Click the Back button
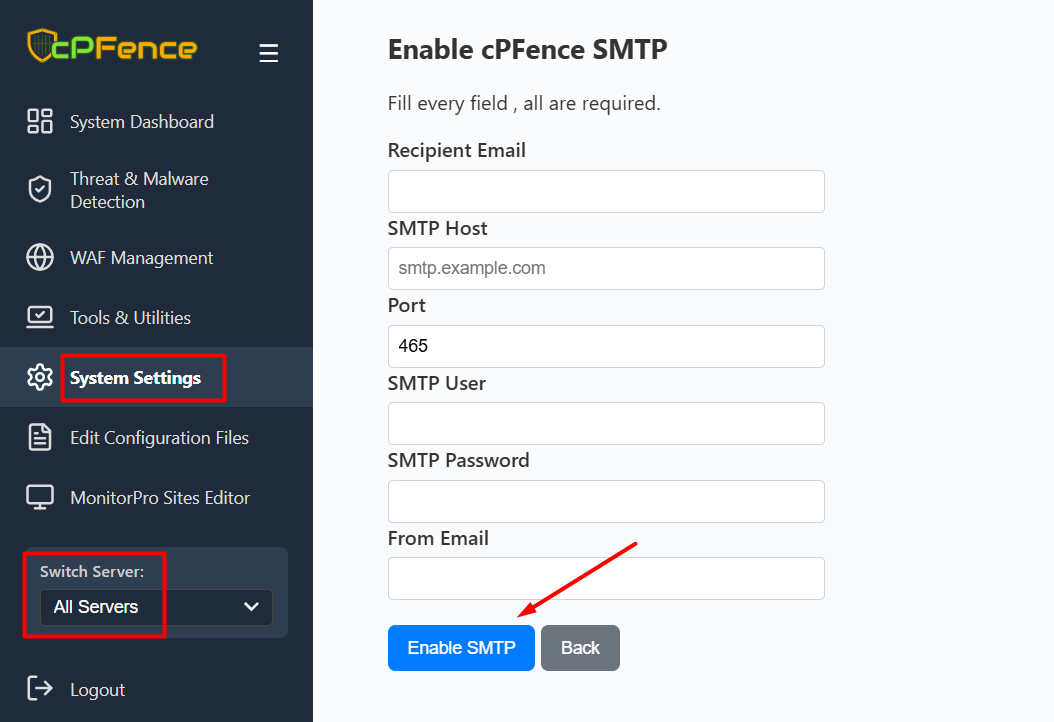Screen dimensions: 1054x722 click(x=580, y=648)
